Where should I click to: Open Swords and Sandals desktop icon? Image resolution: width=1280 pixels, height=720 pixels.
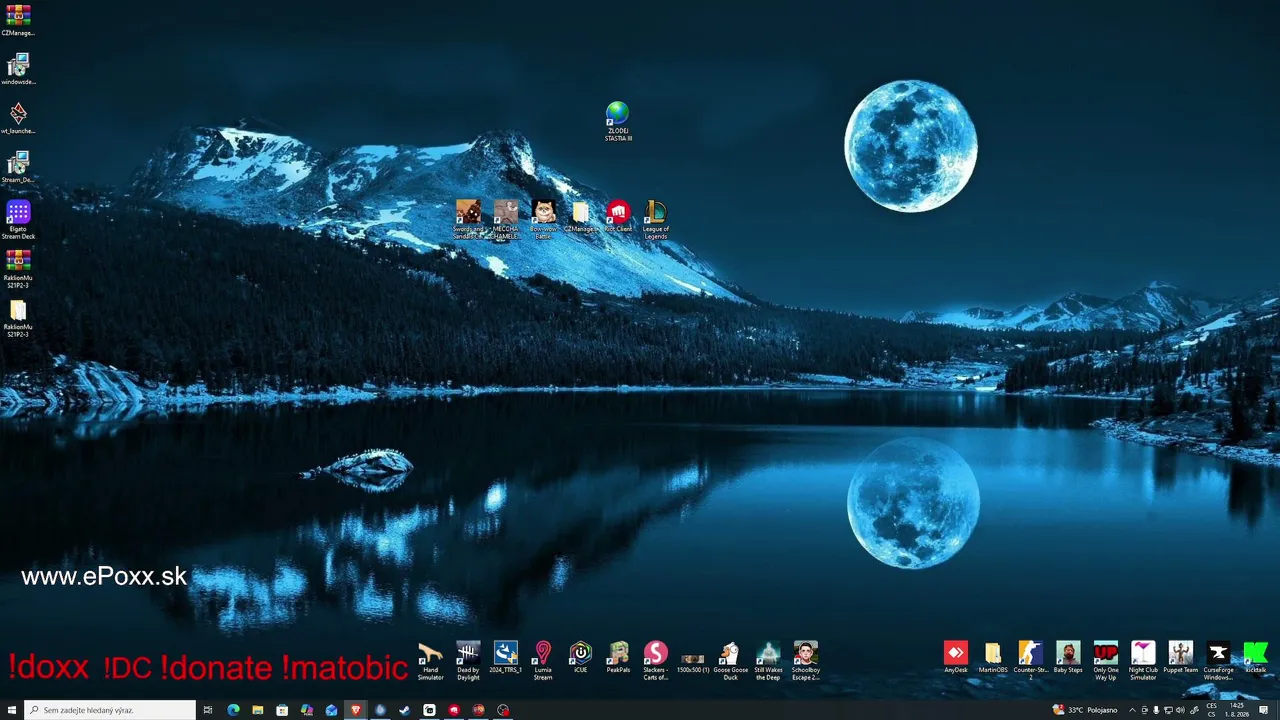[468, 220]
